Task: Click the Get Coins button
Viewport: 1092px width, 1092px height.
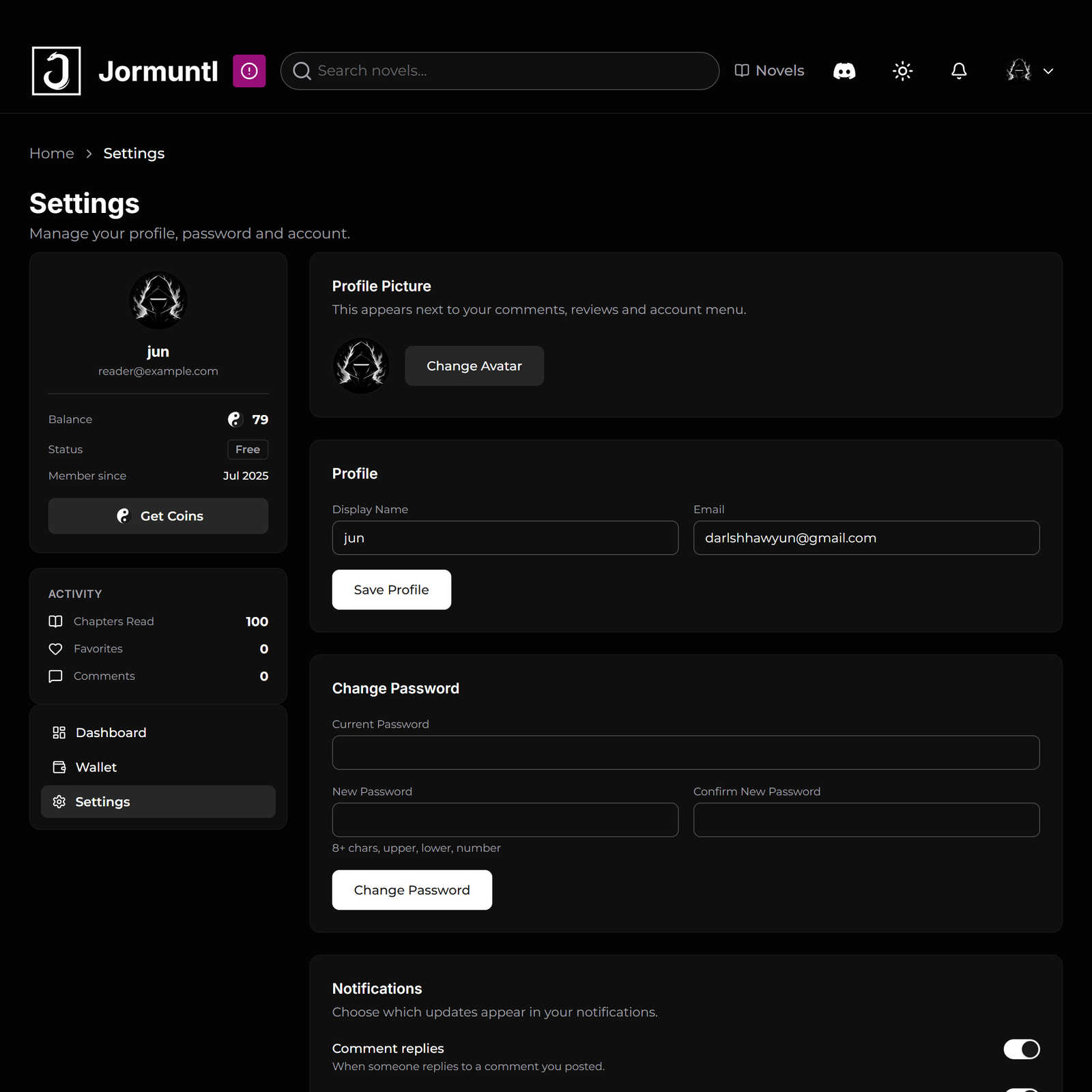Action: [x=158, y=516]
